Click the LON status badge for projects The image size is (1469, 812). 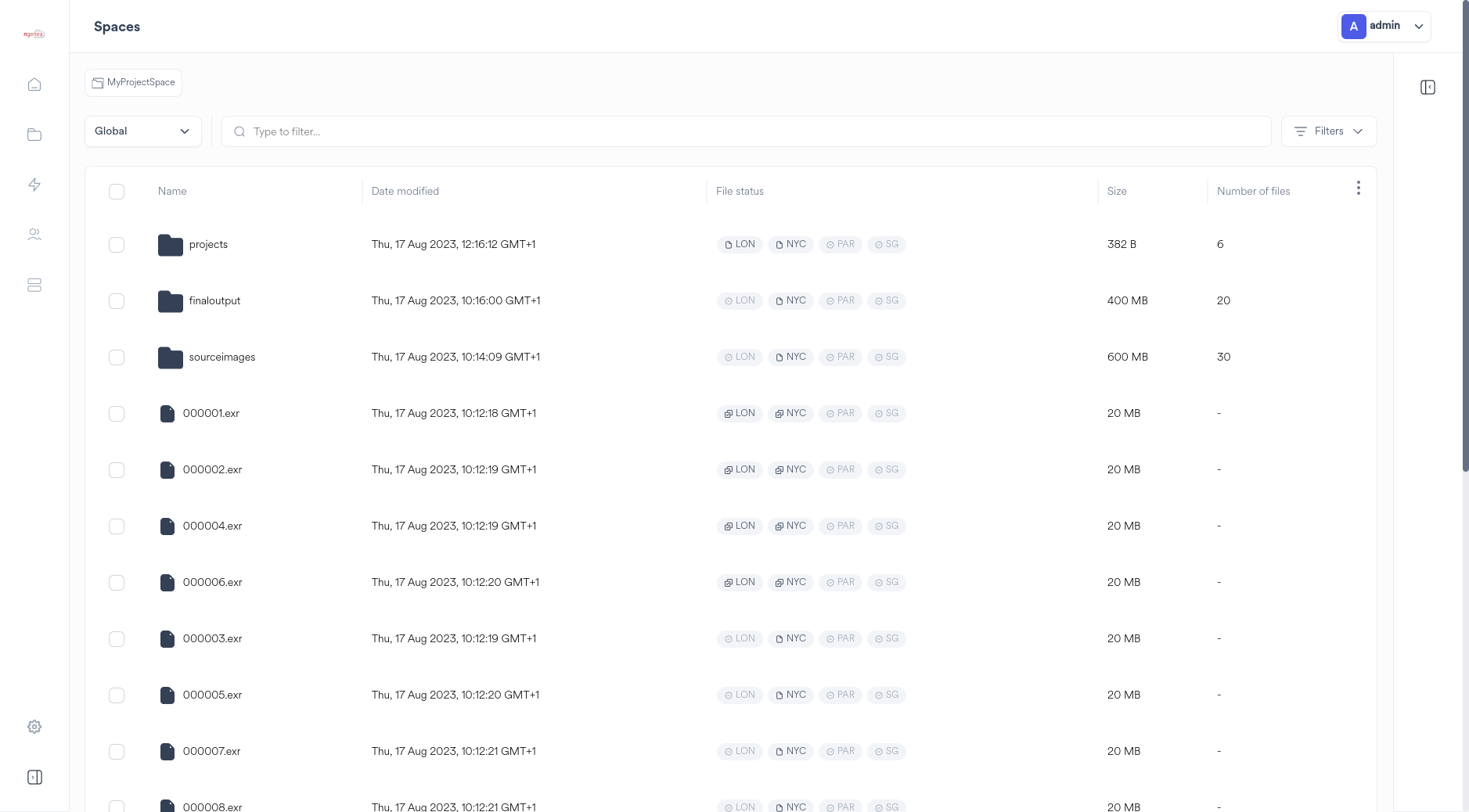[x=739, y=244]
